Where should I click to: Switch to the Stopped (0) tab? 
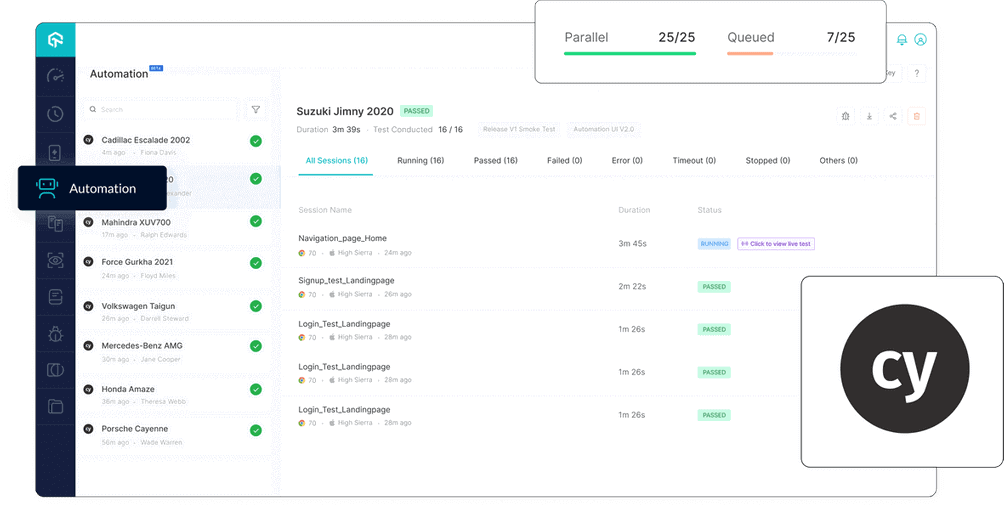[768, 160]
